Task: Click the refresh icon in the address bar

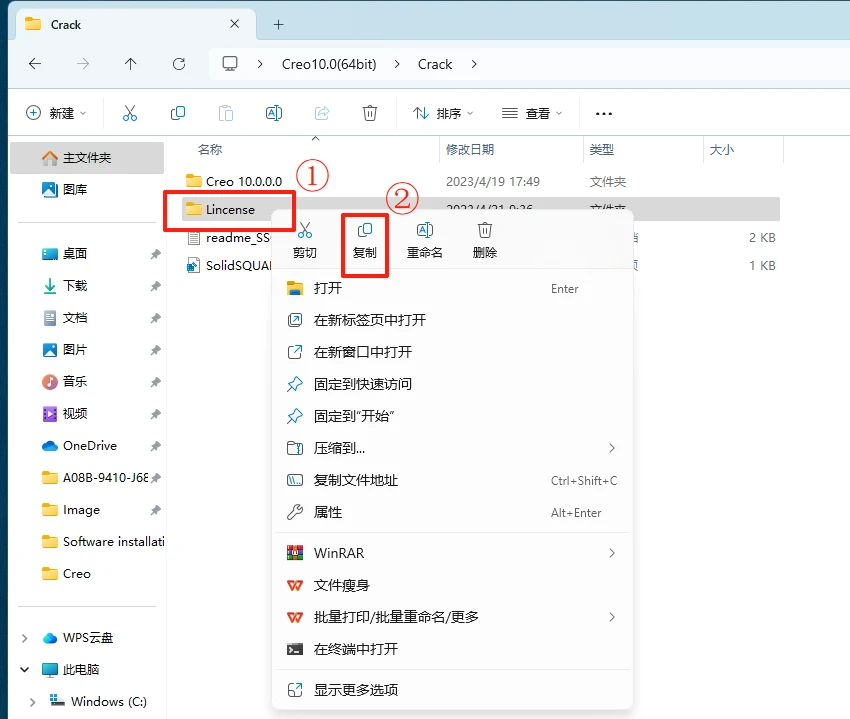Action: [x=180, y=63]
